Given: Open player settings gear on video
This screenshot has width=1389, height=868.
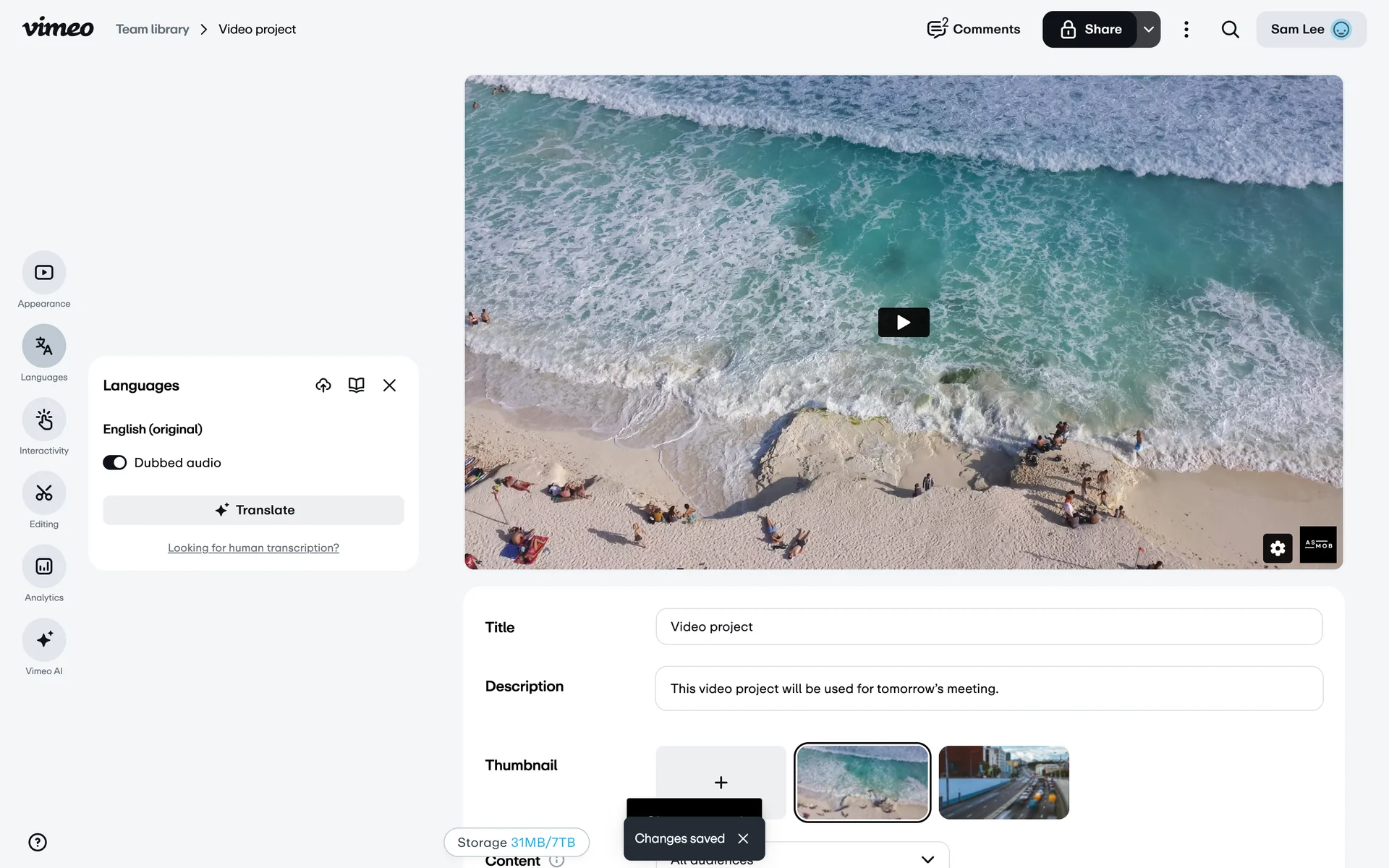Looking at the screenshot, I should tap(1277, 548).
